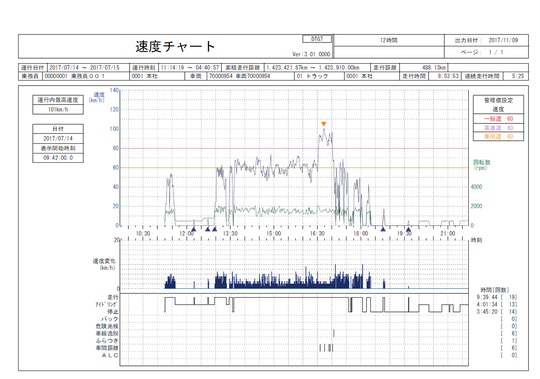Select the 運行内最高速度 101km/h box
The height and width of the screenshot is (379, 540).
point(58,105)
